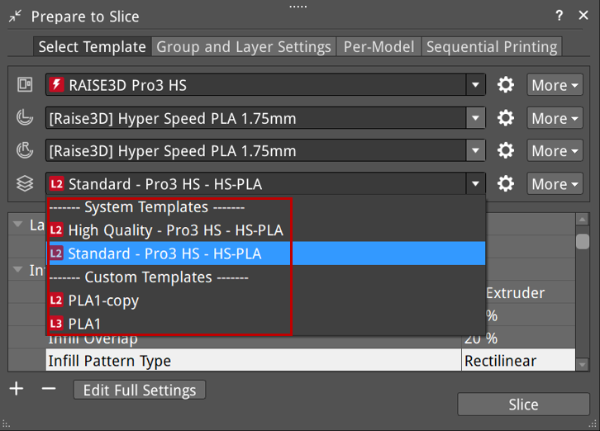
Task: Open settings gear for second Hyper Speed PLA filament
Action: (x=506, y=151)
